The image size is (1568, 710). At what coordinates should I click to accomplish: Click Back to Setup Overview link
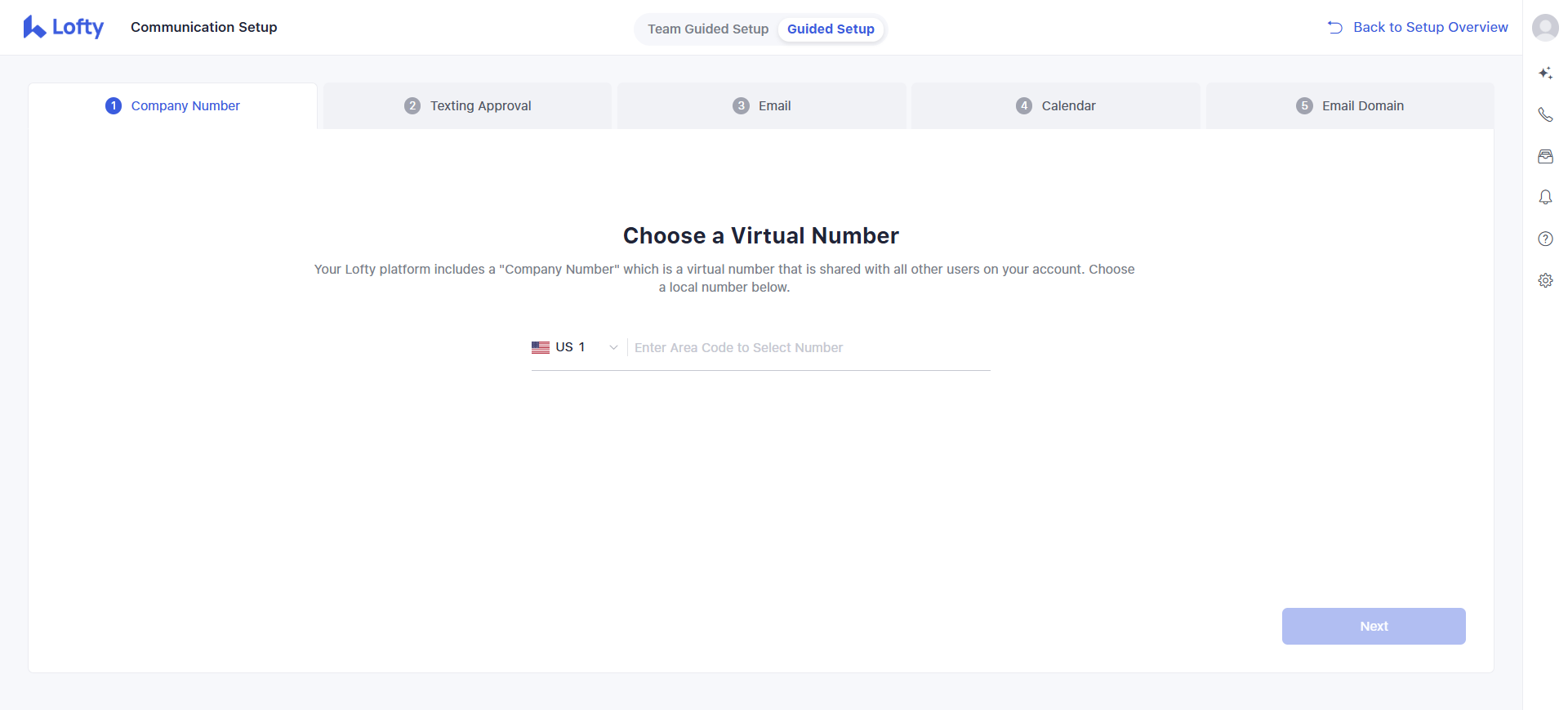1430,28
